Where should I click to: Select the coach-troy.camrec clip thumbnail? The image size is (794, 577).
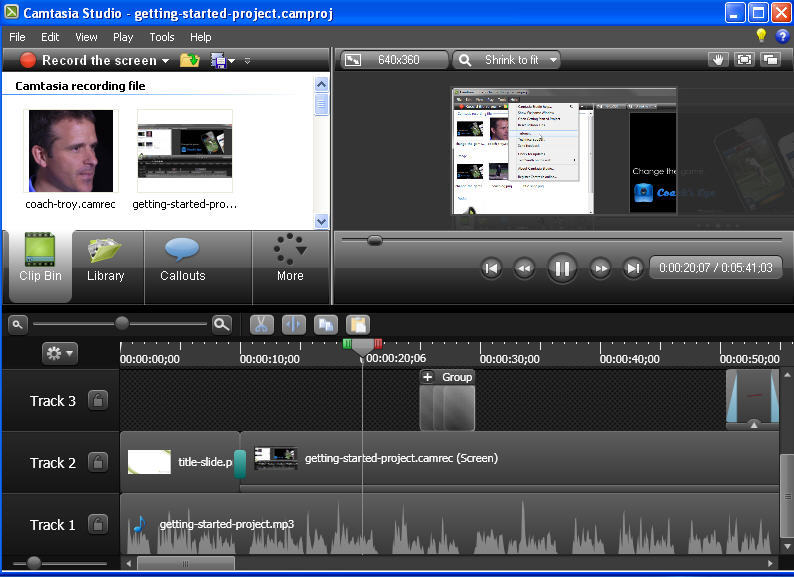pyautogui.click(x=71, y=150)
